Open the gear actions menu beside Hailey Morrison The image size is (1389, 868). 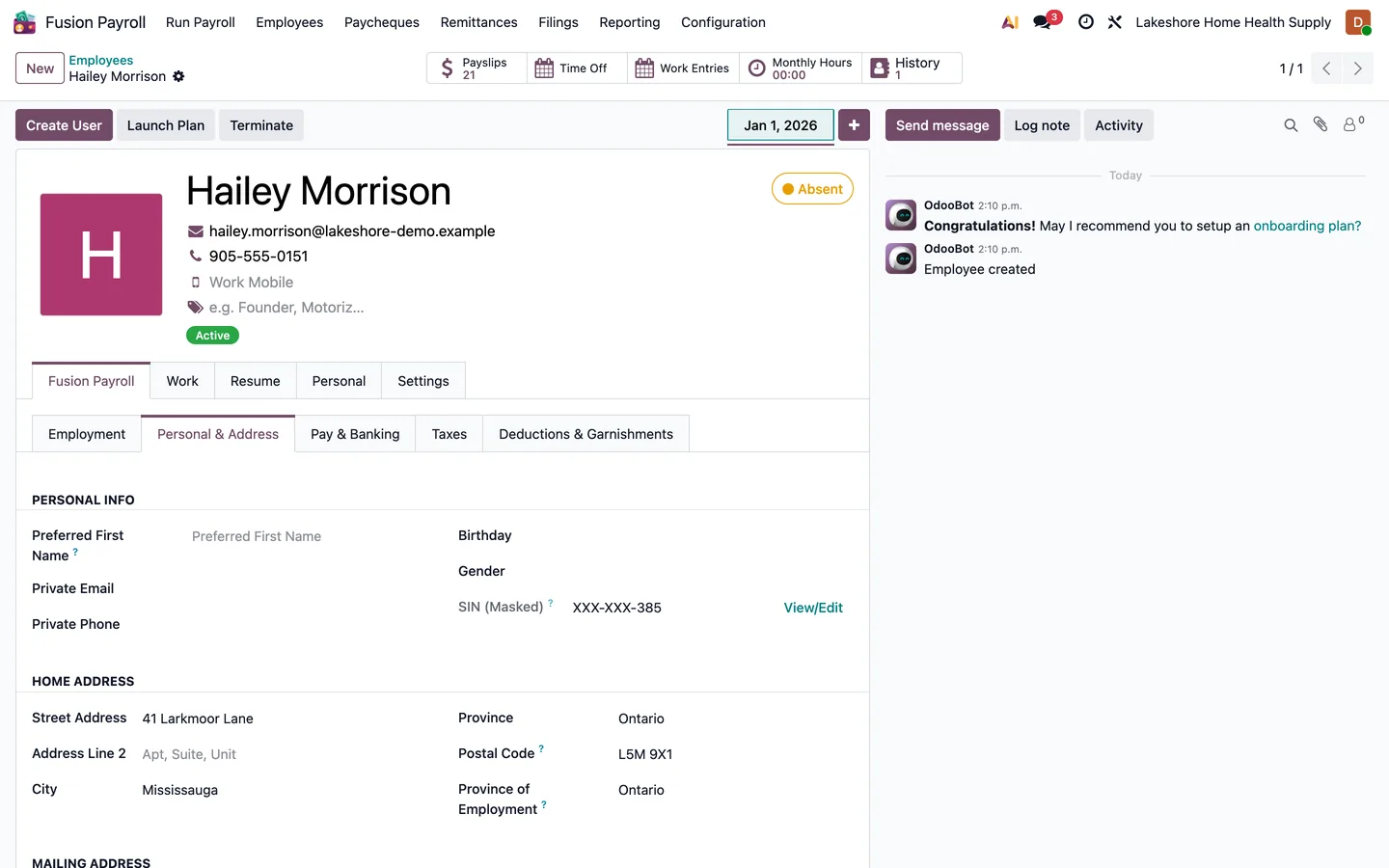click(178, 76)
